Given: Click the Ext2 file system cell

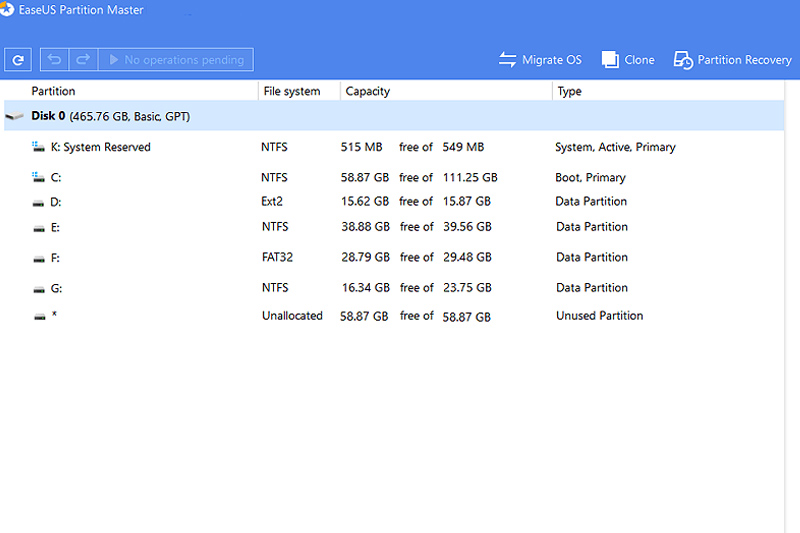Looking at the screenshot, I should tap(271, 201).
